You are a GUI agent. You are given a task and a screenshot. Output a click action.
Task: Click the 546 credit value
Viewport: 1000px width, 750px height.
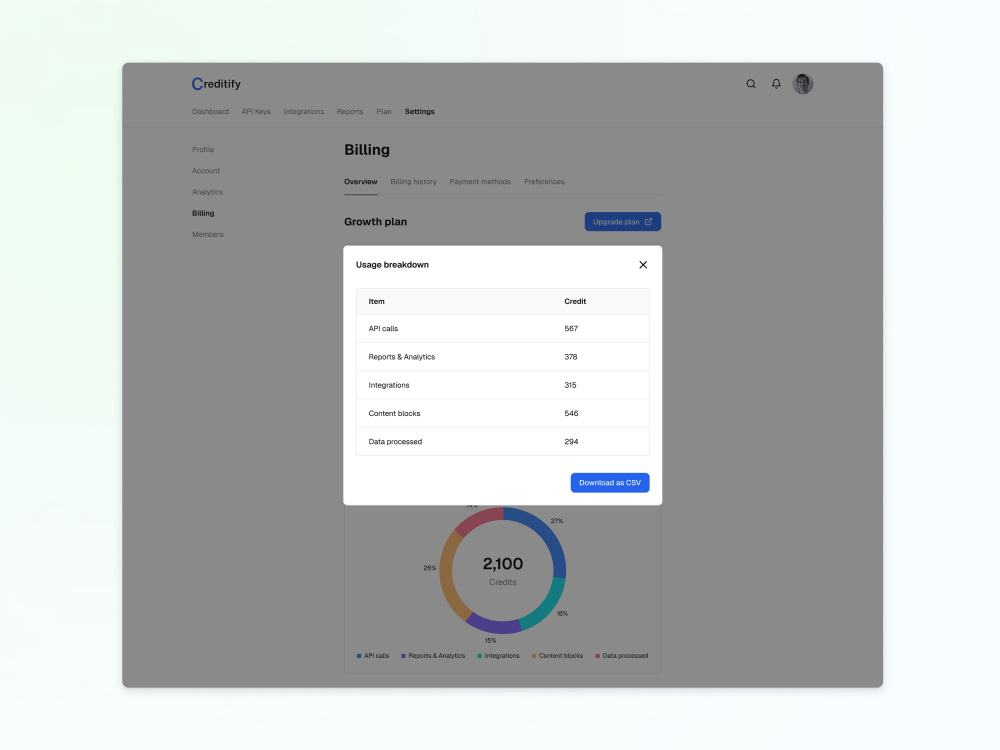coord(571,413)
